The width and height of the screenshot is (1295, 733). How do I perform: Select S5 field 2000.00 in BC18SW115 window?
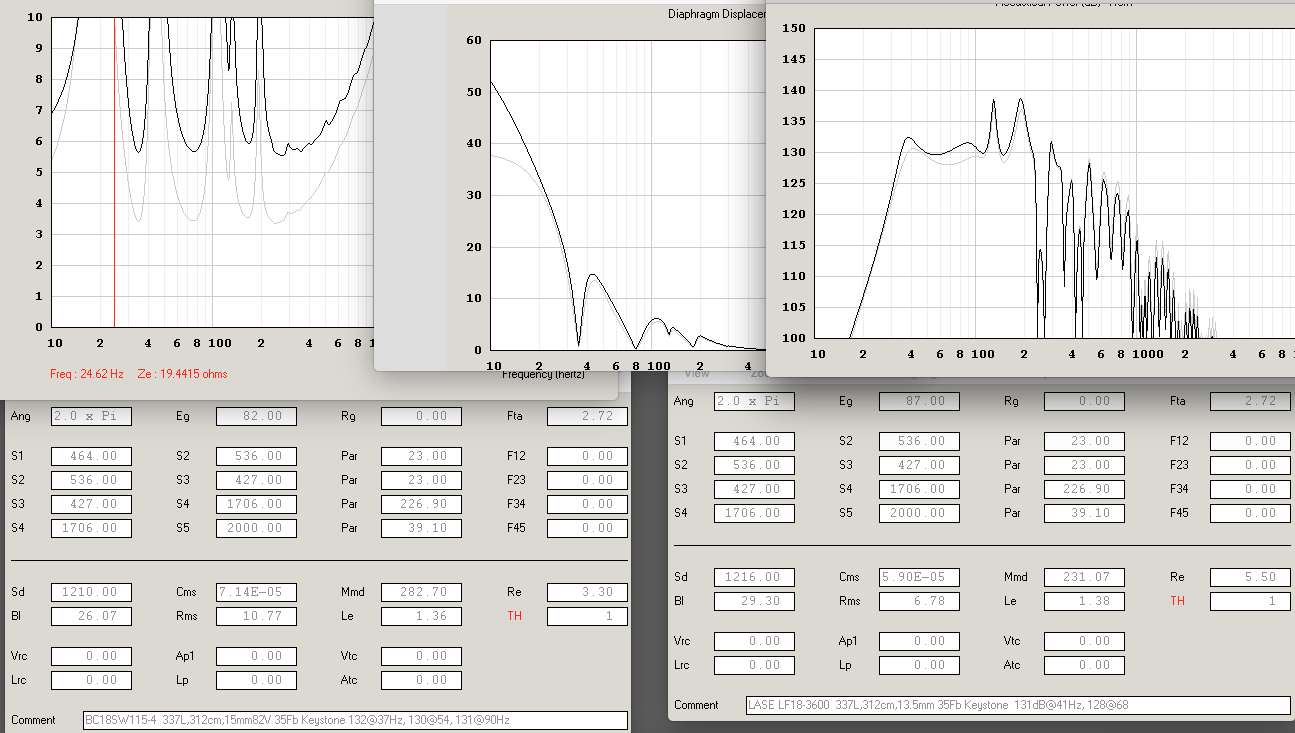(x=256, y=528)
